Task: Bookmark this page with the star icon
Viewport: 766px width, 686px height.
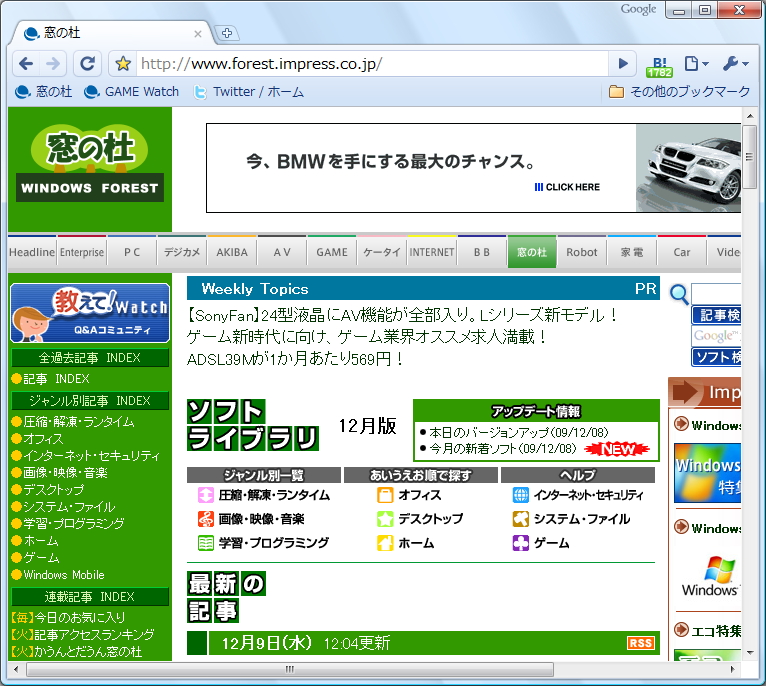Action: 123,64
